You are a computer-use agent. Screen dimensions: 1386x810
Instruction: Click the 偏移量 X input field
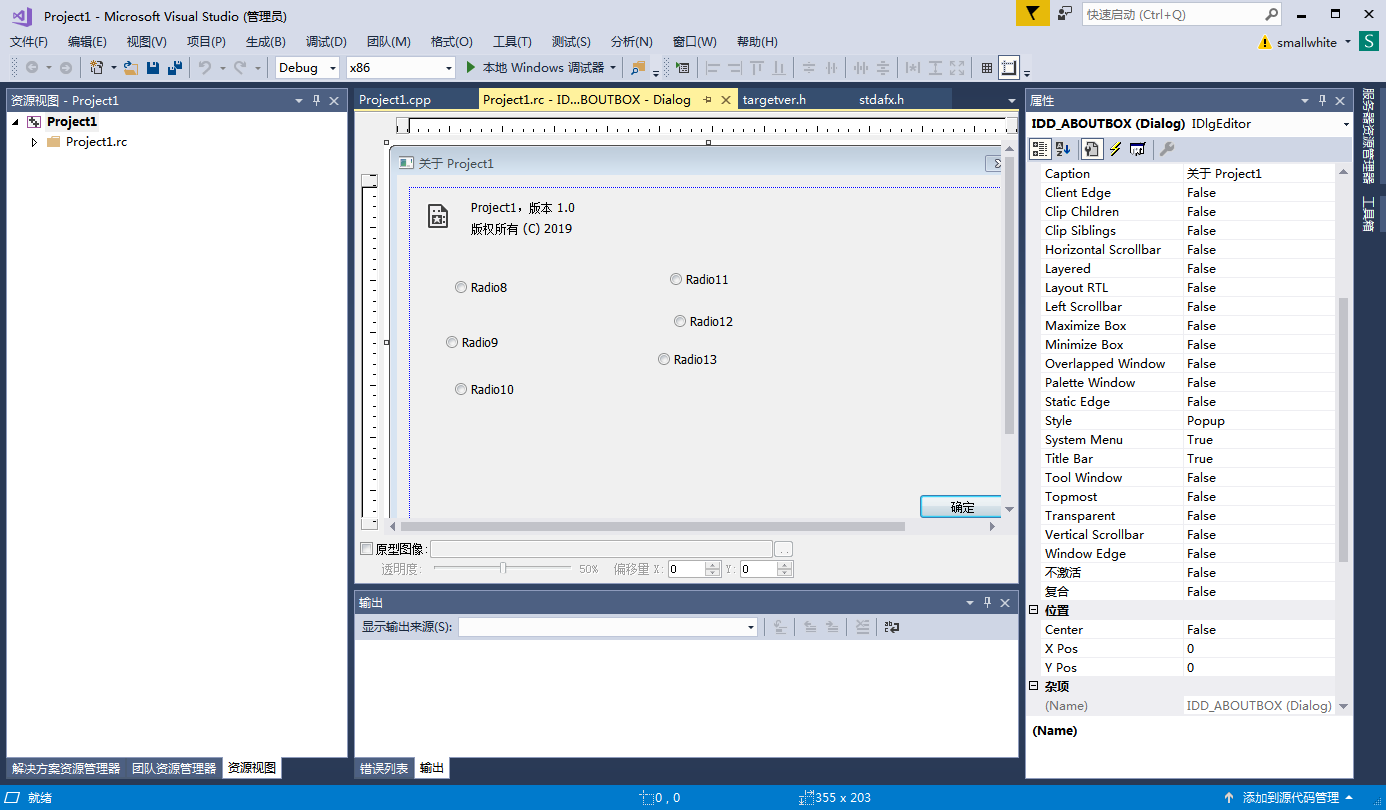click(x=686, y=568)
